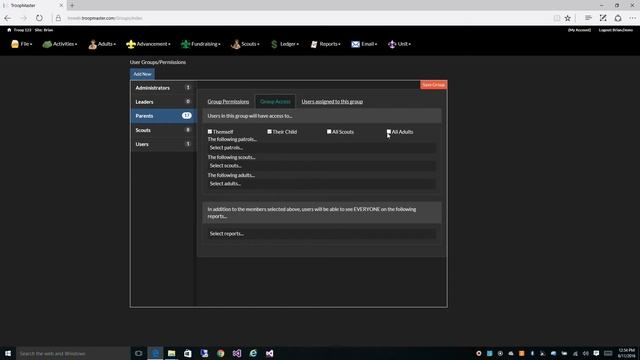Add page to favorites star icon
This screenshot has width=640, height=360.
click(x=568, y=18)
